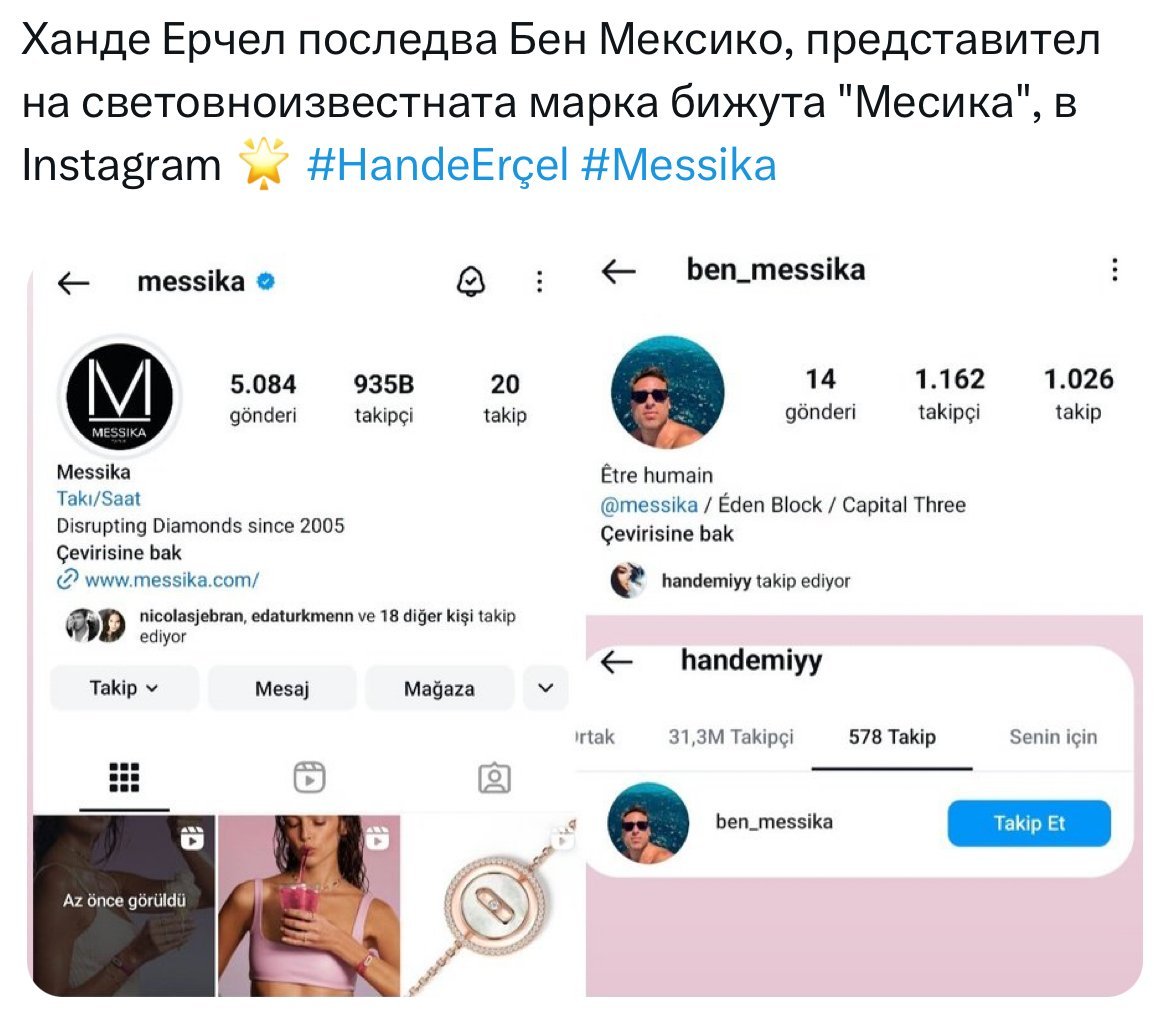Click the Takip Et button for ben_messika
This screenshot has height=1017, width=1170.
[1029, 823]
